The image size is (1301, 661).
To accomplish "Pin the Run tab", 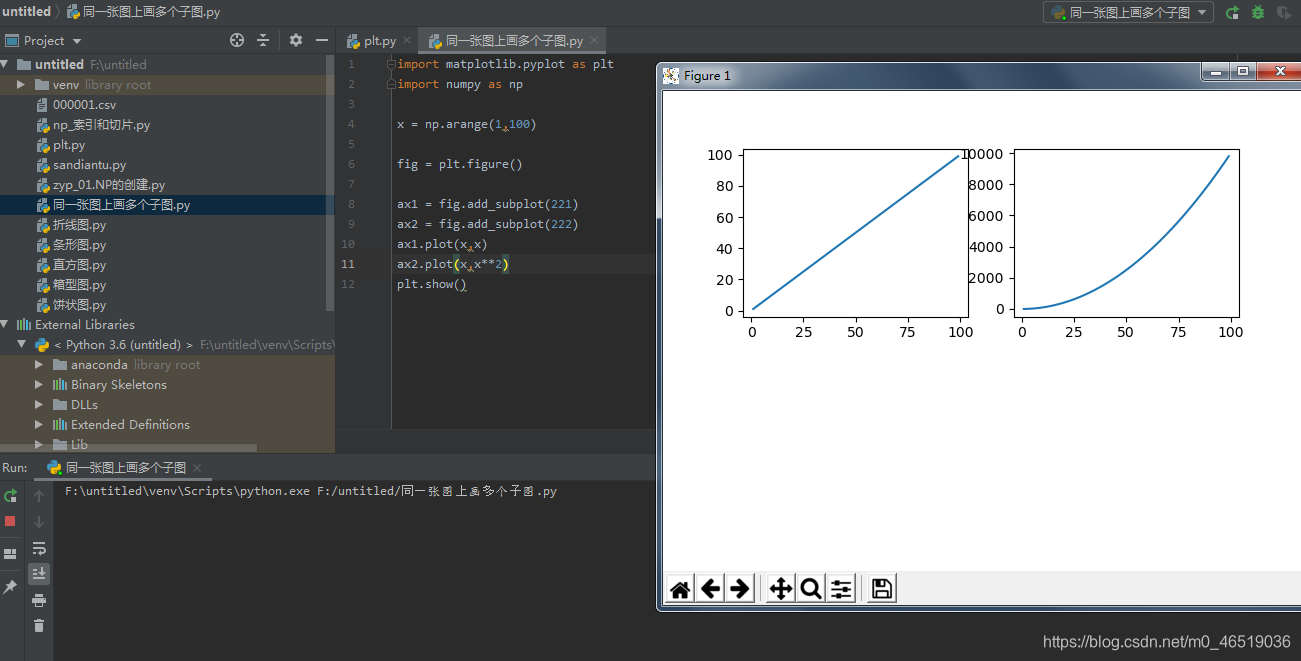I will 10,587.
